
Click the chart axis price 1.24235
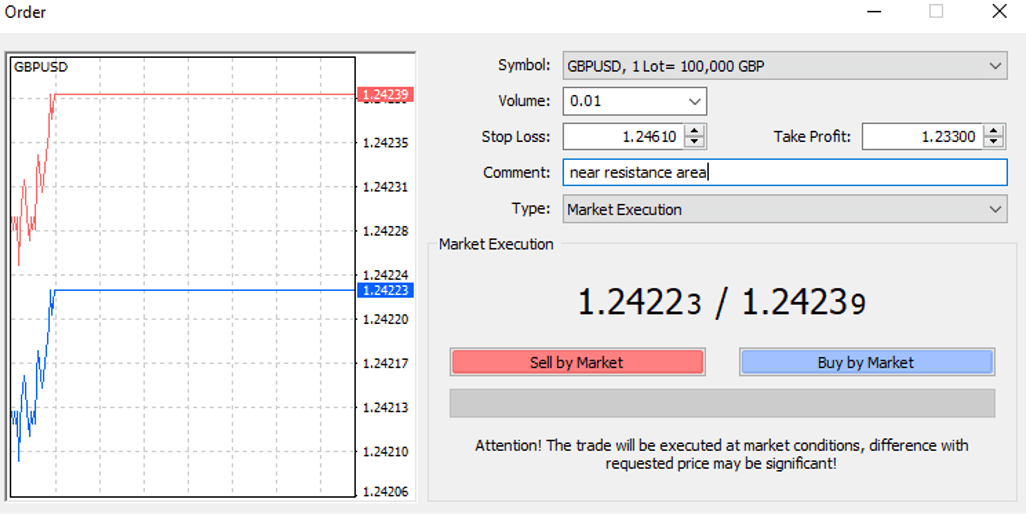click(x=385, y=143)
